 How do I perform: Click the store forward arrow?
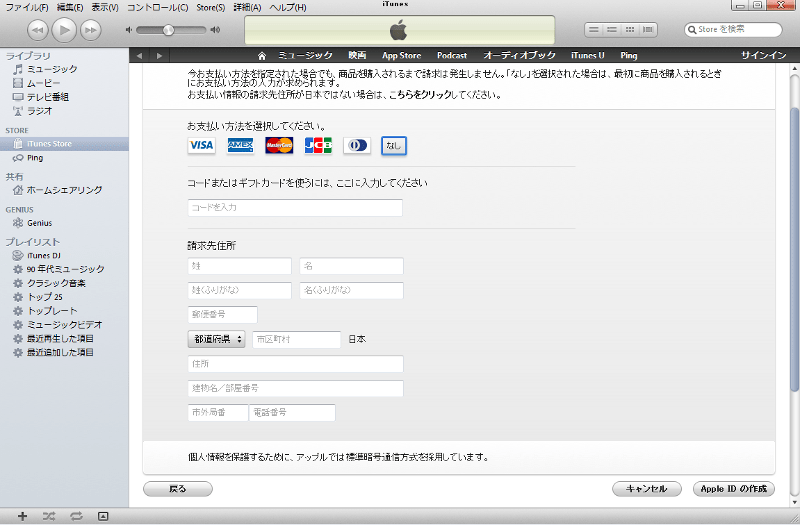point(159,56)
